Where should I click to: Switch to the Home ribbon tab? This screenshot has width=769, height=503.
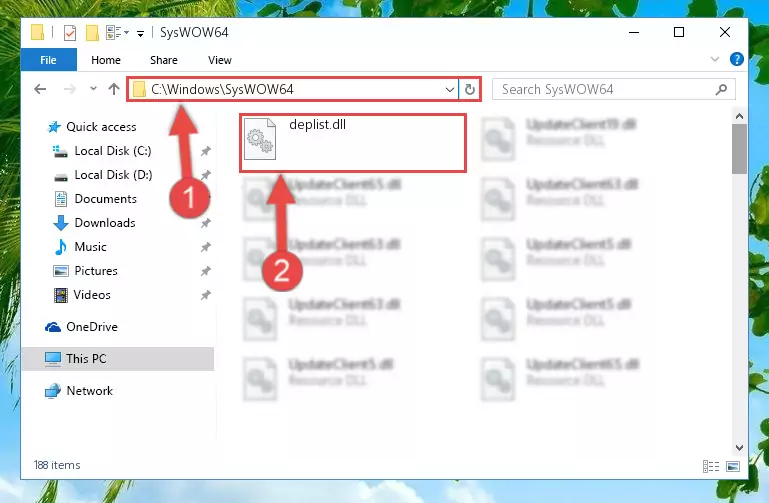(105, 60)
